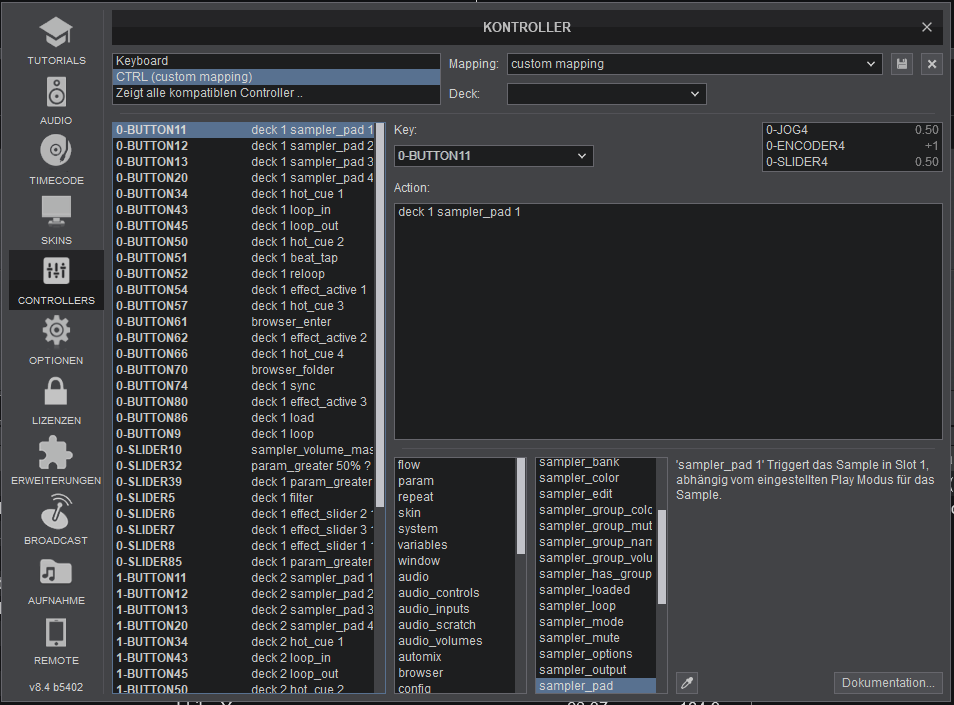Open the Audio settings speaker icon
The width and height of the screenshot is (954, 705).
pyautogui.click(x=56, y=92)
